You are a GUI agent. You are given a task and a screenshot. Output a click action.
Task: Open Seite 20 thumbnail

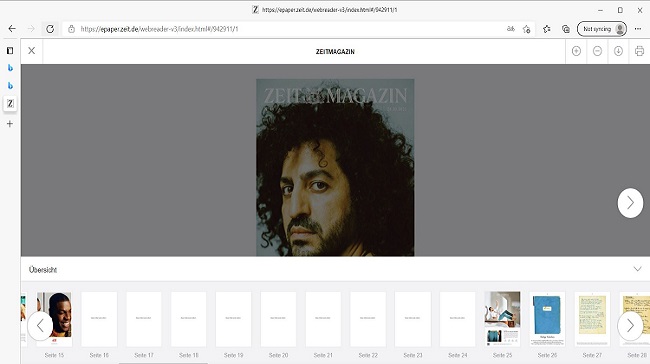click(x=278, y=319)
